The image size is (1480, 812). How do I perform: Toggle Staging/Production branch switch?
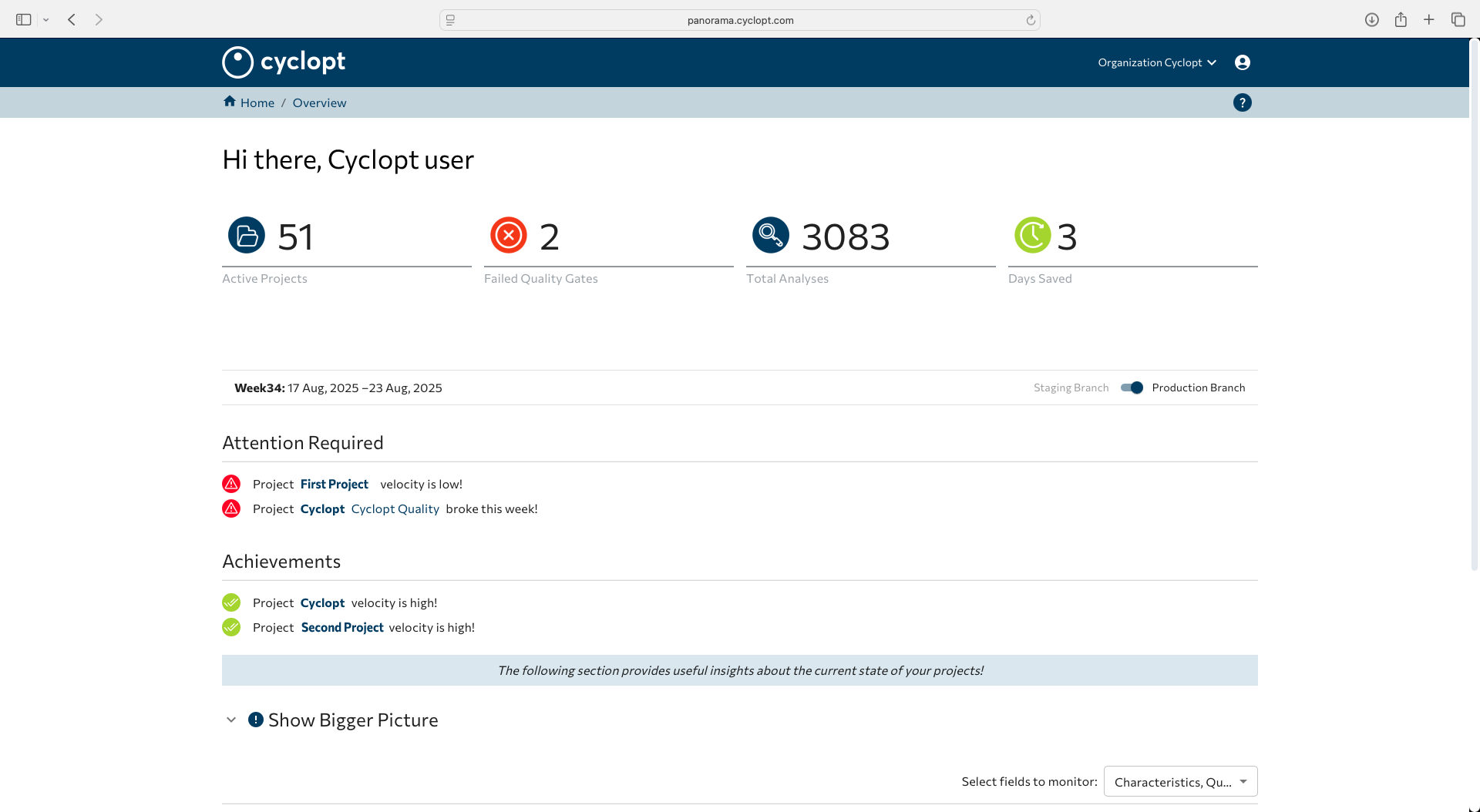pyautogui.click(x=1132, y=388)
